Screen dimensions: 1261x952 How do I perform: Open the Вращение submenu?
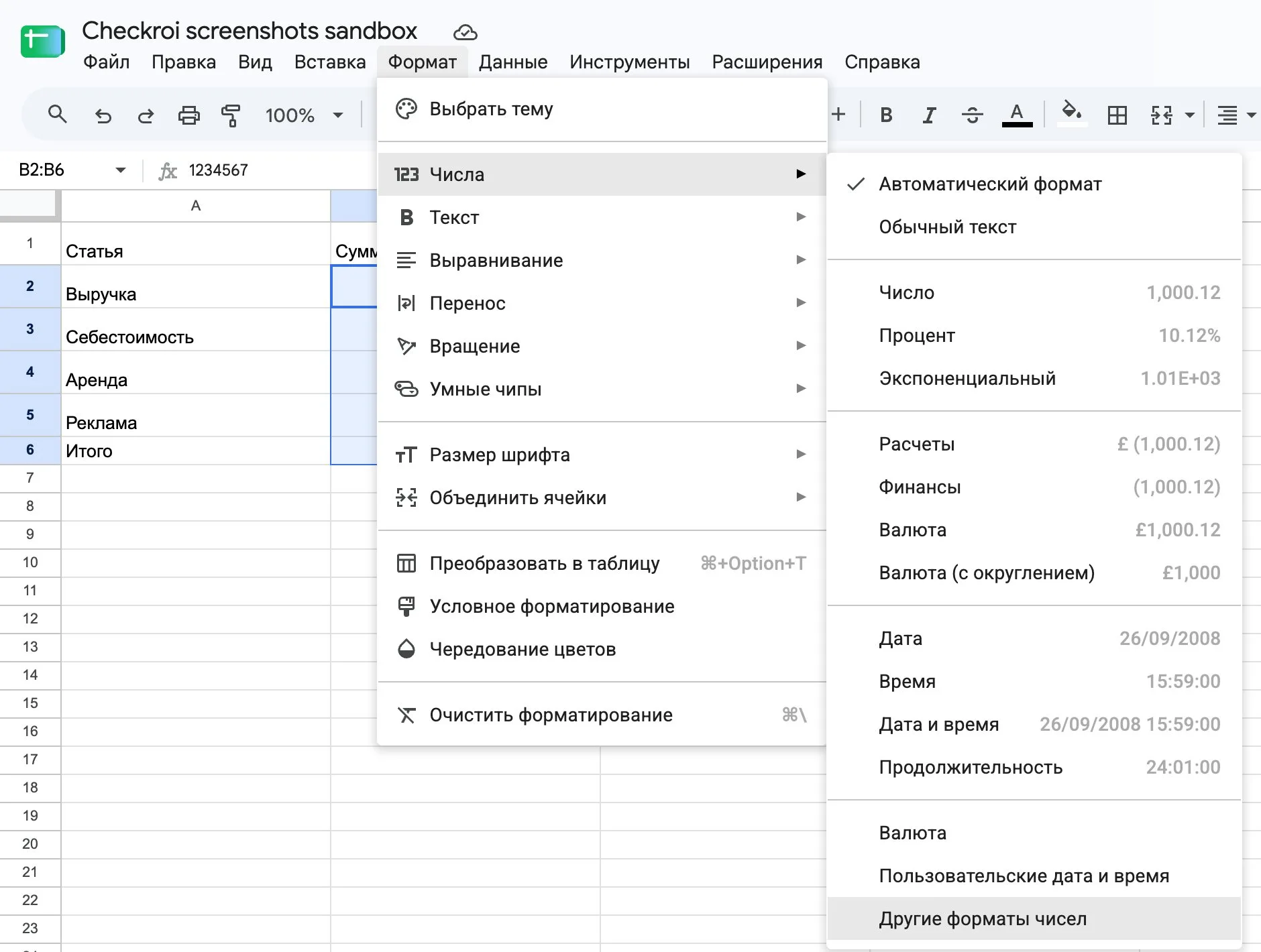tap(602, 346)
